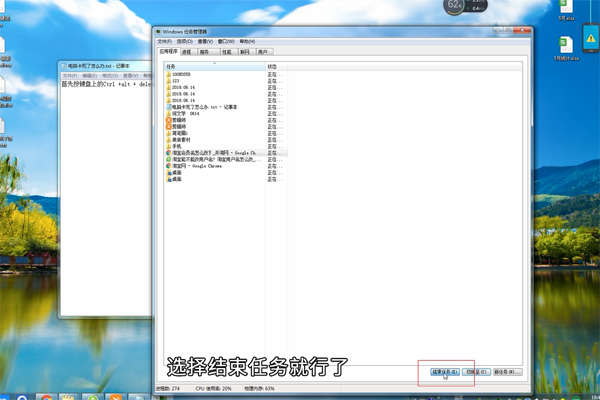
Task: Click the folder icon of 美食素材 task
Action: [168, 140]
